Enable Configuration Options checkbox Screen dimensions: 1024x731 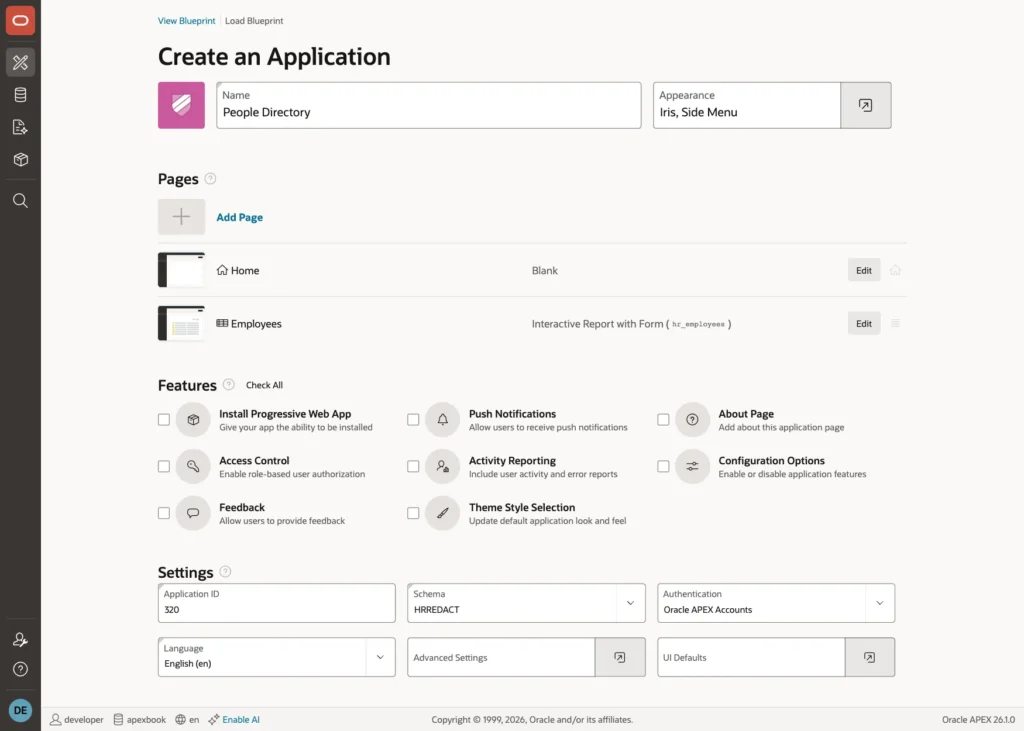click(663, 466)
